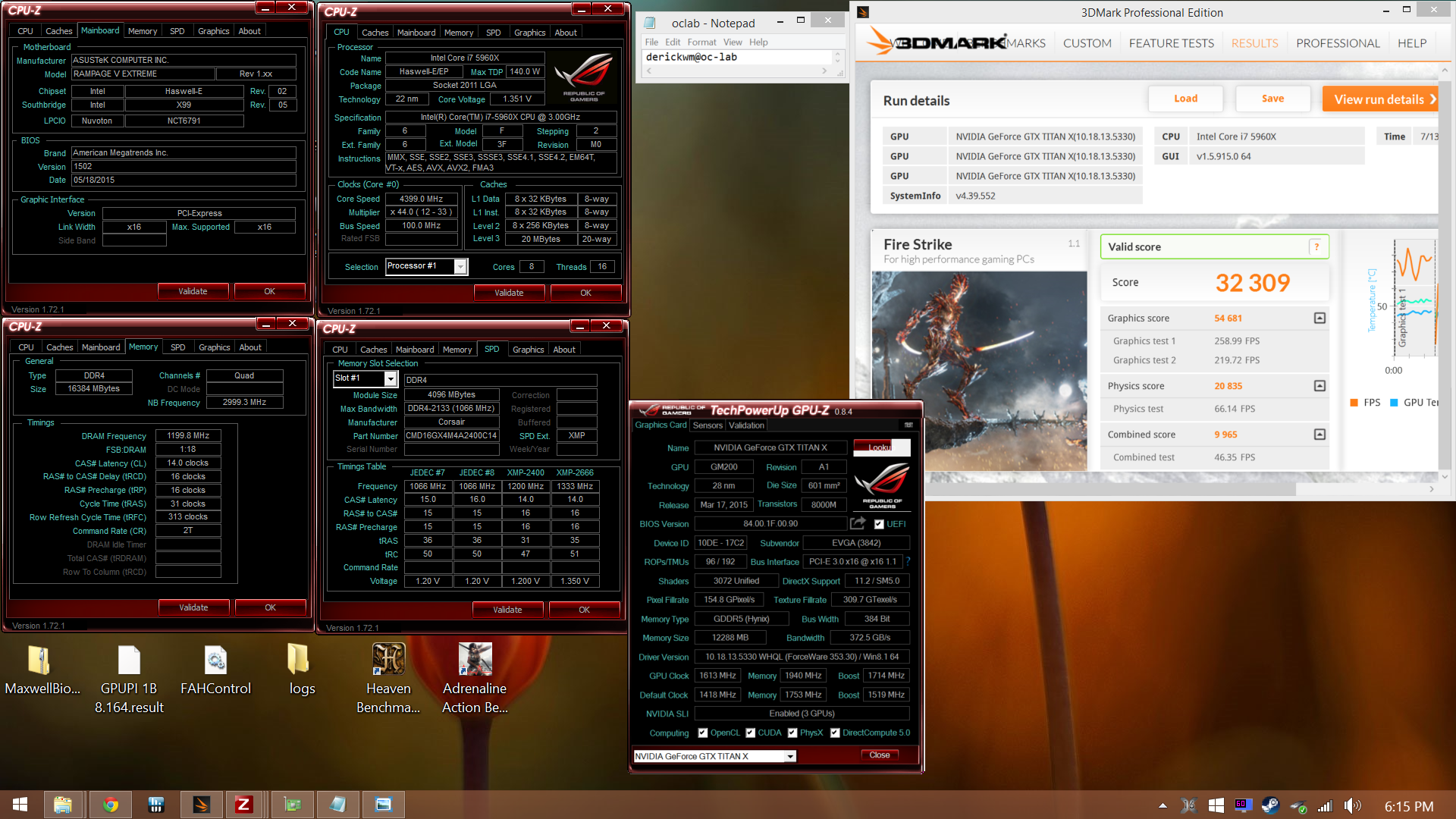This screenshot has height=819, width=1456.
Task: Click the Save button in Run details
Action: 1272,99
